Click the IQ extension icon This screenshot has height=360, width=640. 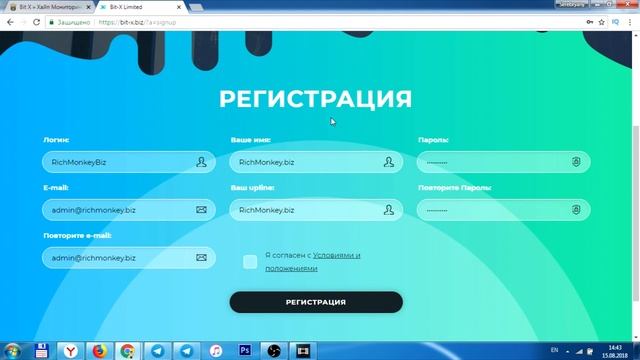tap(616, 22)
